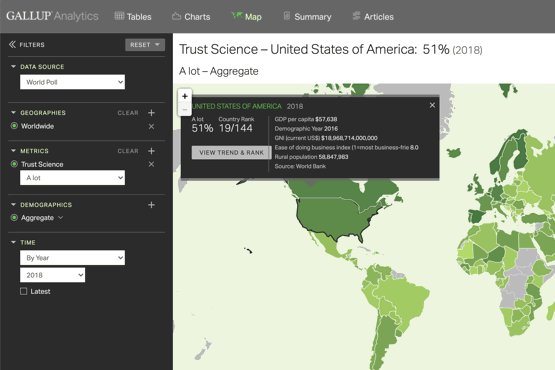Click the Reset button
Screen dimensions: 555x370
tap(145, 45)
